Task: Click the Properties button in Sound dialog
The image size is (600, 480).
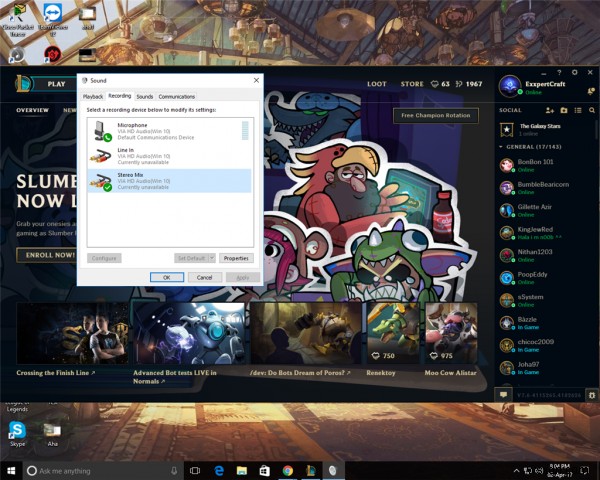Action: [236, 258]
